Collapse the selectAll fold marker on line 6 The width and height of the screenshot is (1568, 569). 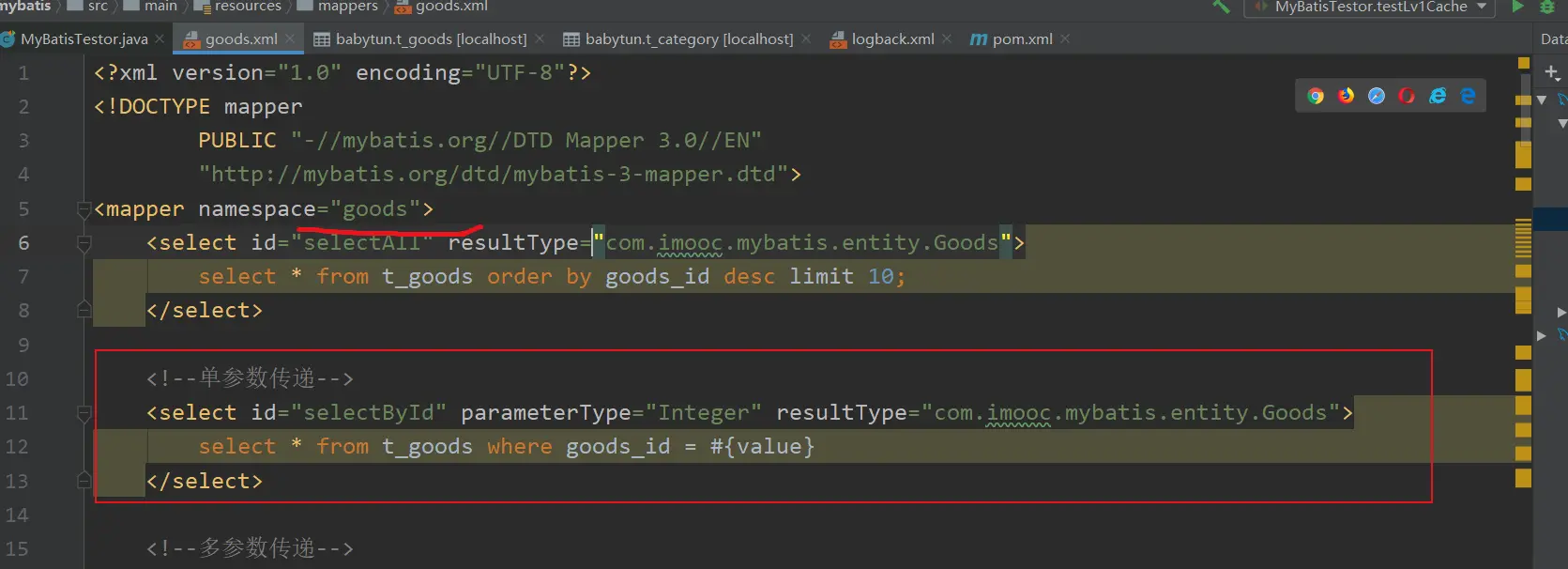[84, 243]
